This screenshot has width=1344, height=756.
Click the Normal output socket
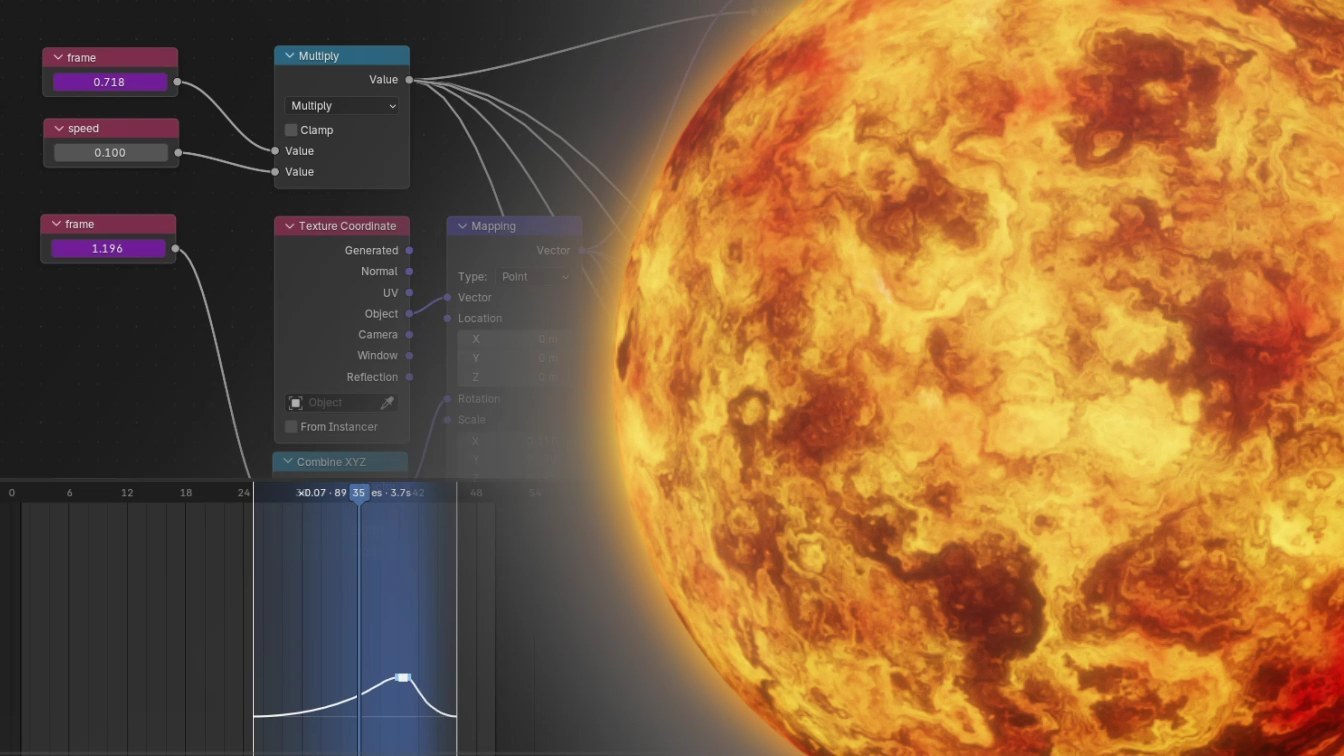[x=410, y=271]
